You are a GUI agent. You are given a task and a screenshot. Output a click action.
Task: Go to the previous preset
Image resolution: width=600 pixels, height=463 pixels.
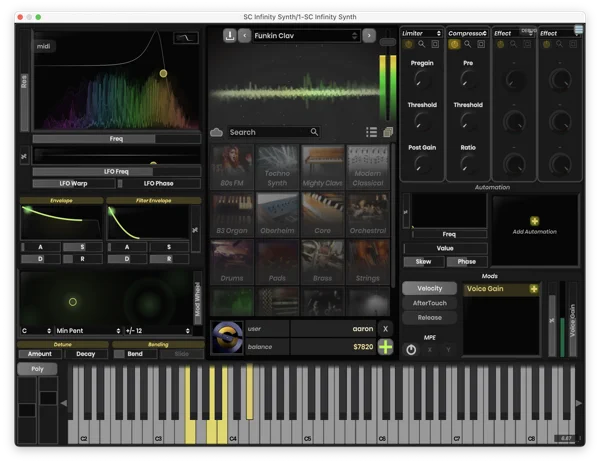pyautogui.click(x=245, y=36)
